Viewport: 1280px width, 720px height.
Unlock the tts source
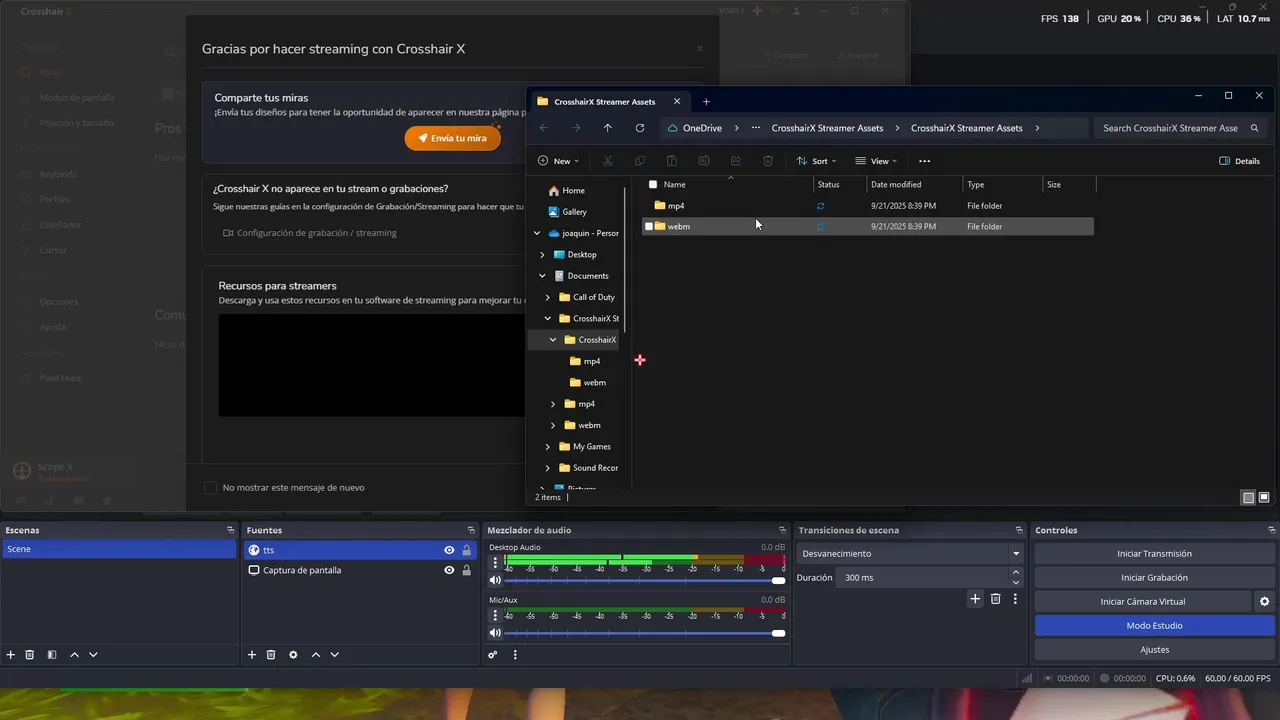tap(466, 550)
